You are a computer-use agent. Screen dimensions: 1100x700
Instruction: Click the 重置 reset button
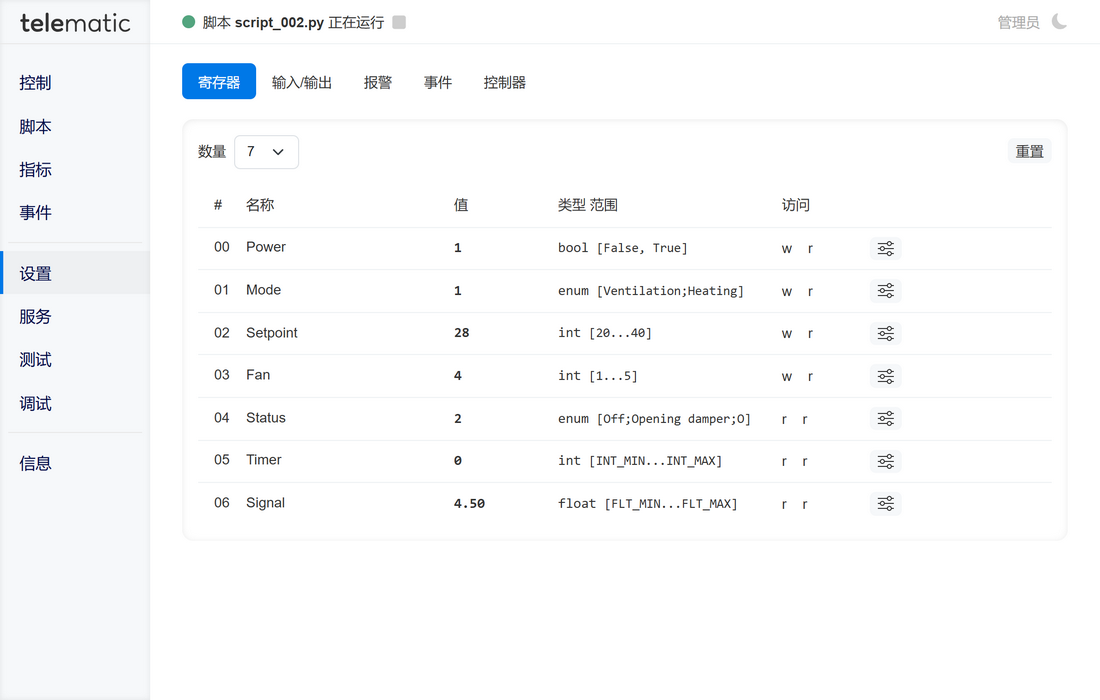click(1029, 152)
